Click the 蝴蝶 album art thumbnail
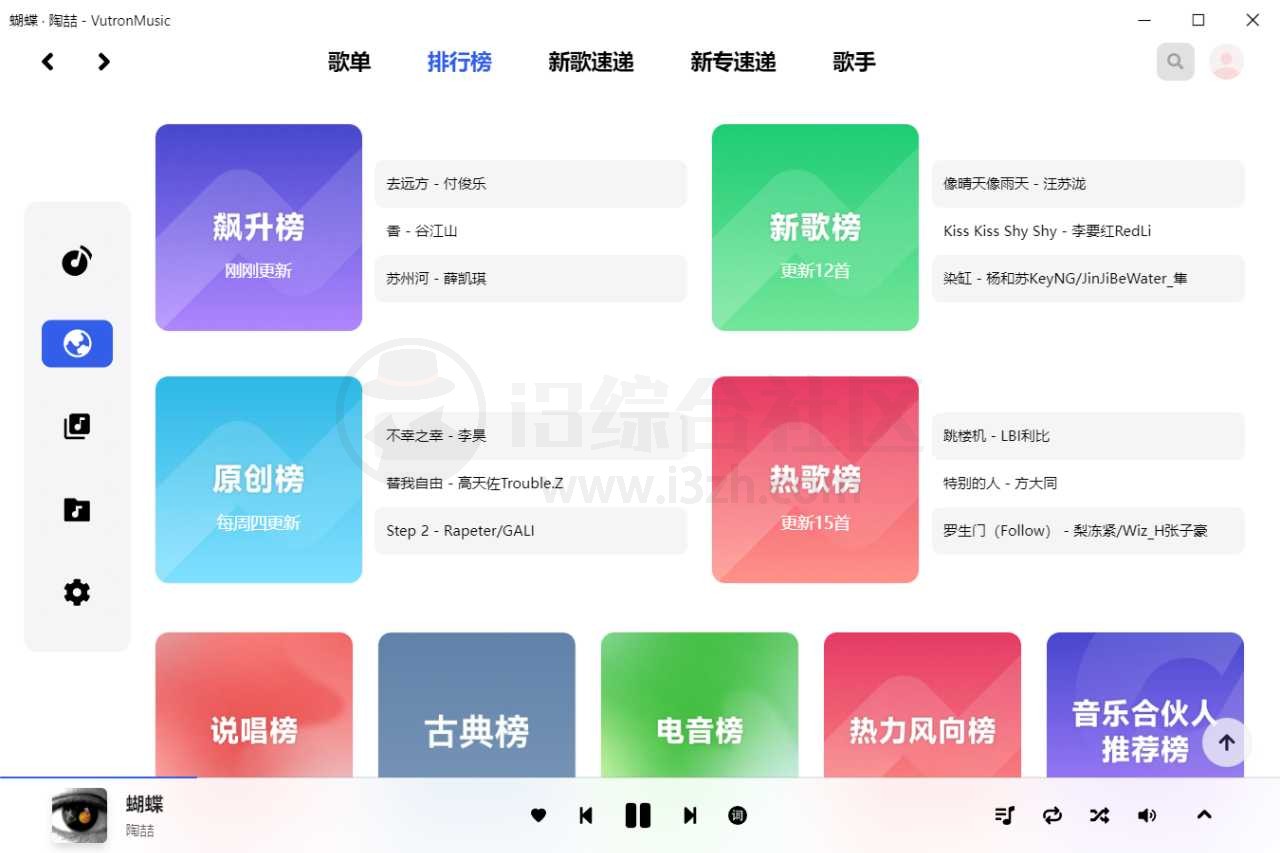 pos(79,815)
